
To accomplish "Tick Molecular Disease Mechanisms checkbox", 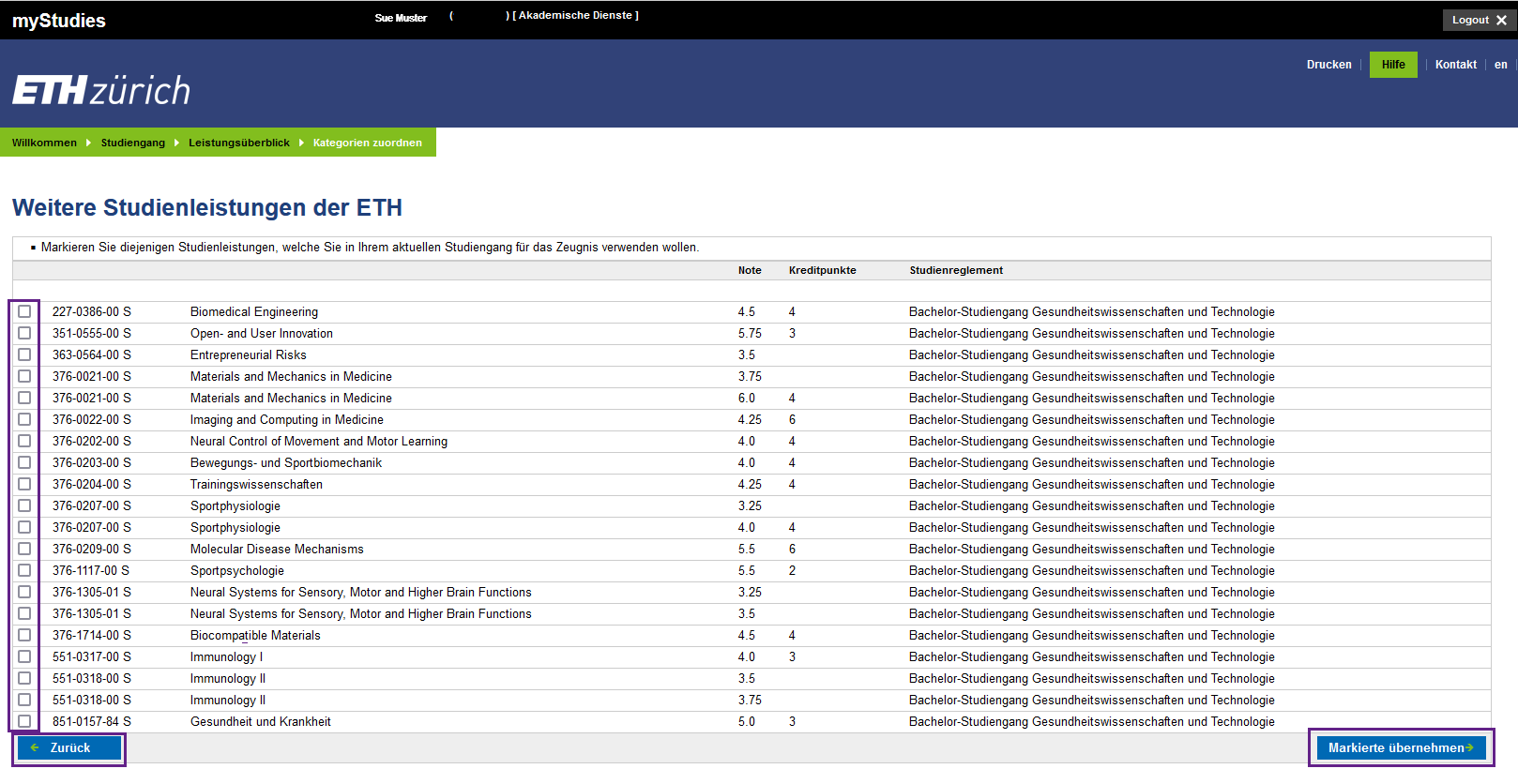I will click(24, 549).
